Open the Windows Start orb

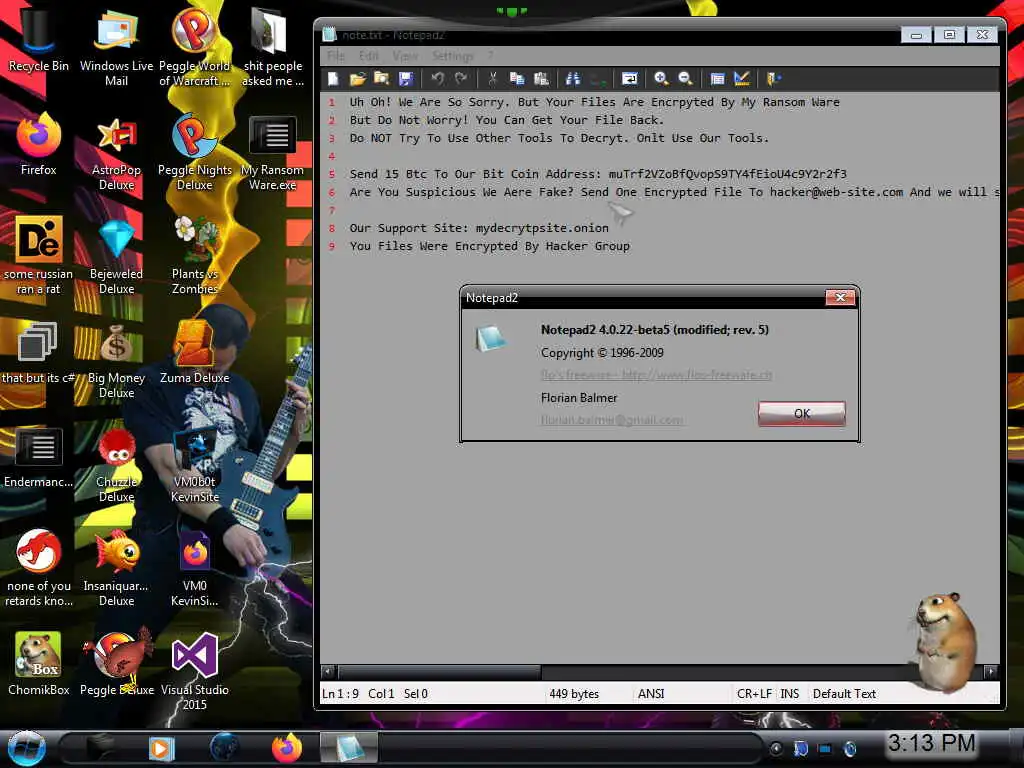point(26,748)
